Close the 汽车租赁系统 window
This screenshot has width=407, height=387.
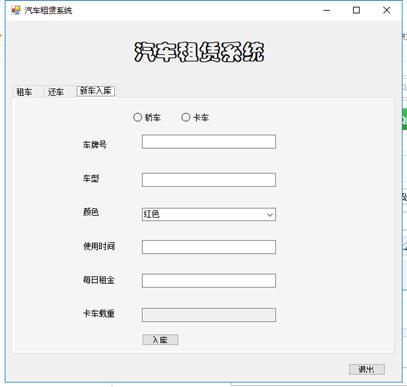tap(386, 10)
